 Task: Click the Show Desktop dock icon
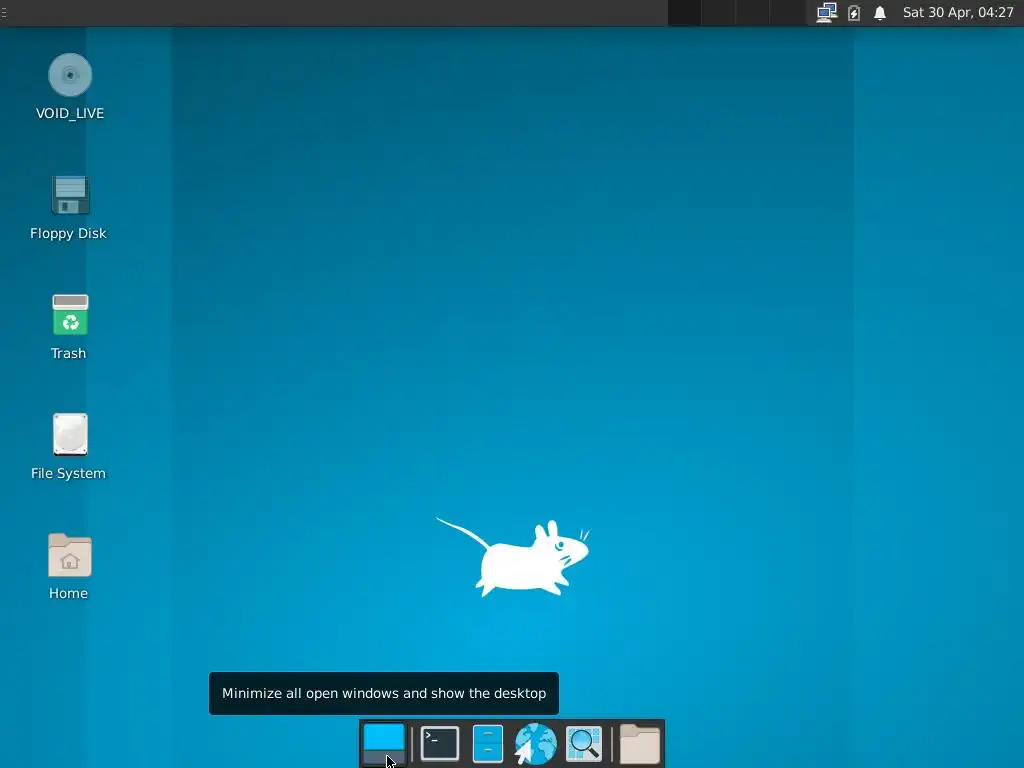(x=383, y=744)
